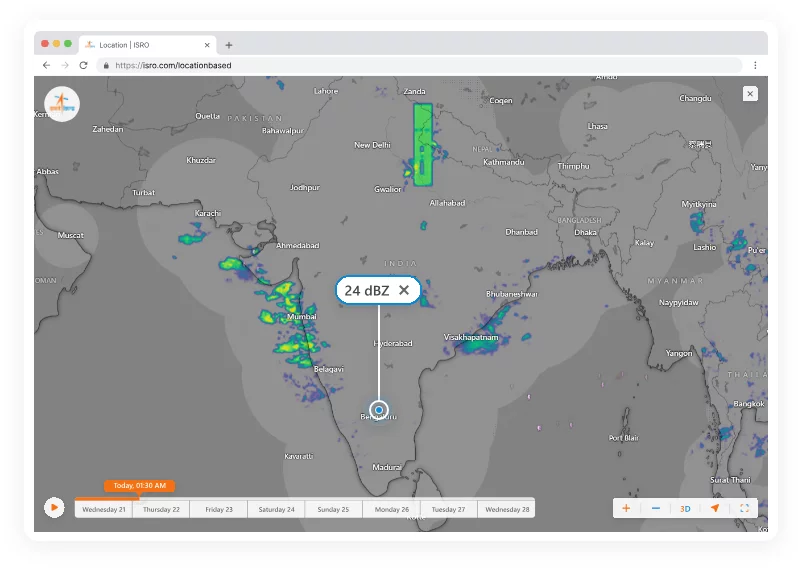This screenshot has width=798, height=569.
Task: Click the New Delhi city label
Action: pyautogui.click(x=372, y=145)
